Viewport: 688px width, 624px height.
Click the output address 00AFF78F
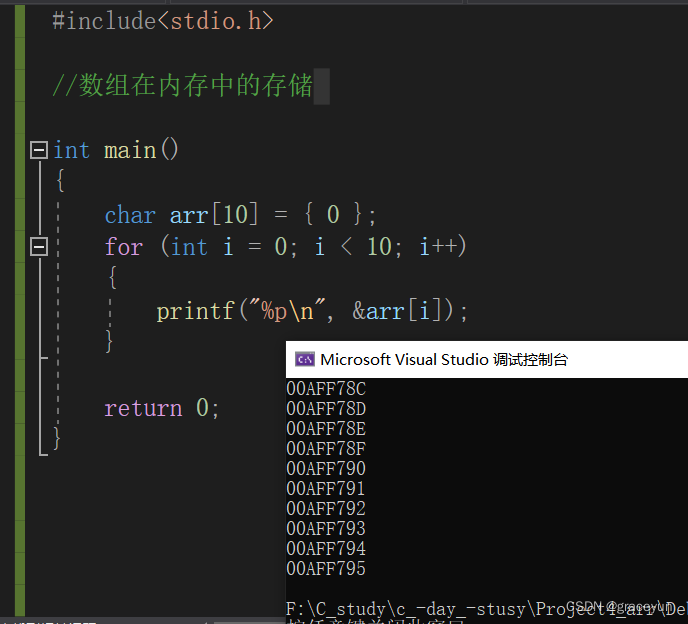tap(326, 449)
